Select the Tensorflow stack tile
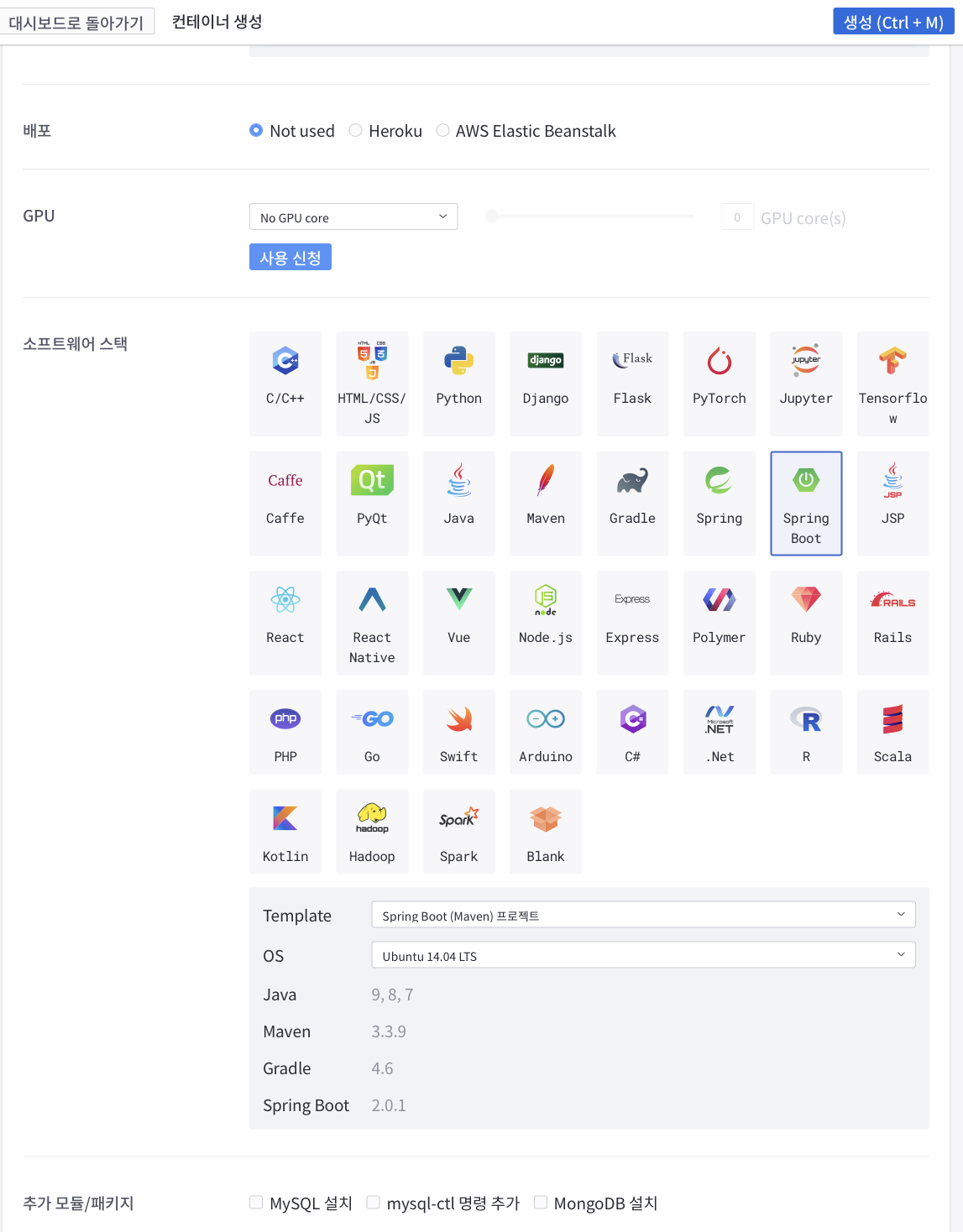 (892, 384)
